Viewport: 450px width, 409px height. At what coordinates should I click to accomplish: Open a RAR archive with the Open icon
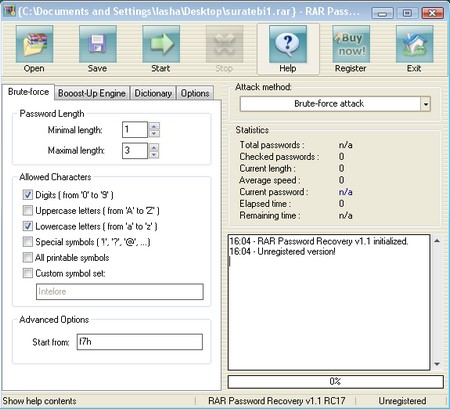pos(34,44)
